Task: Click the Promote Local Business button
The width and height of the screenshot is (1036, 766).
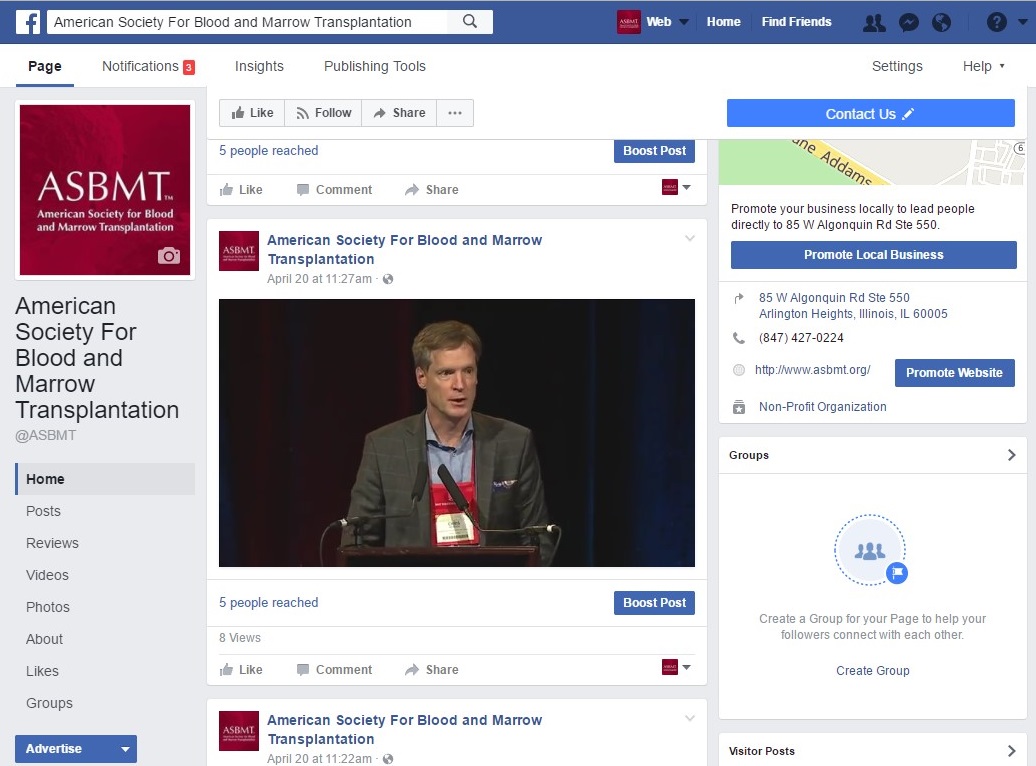Action: coord(873,255)
